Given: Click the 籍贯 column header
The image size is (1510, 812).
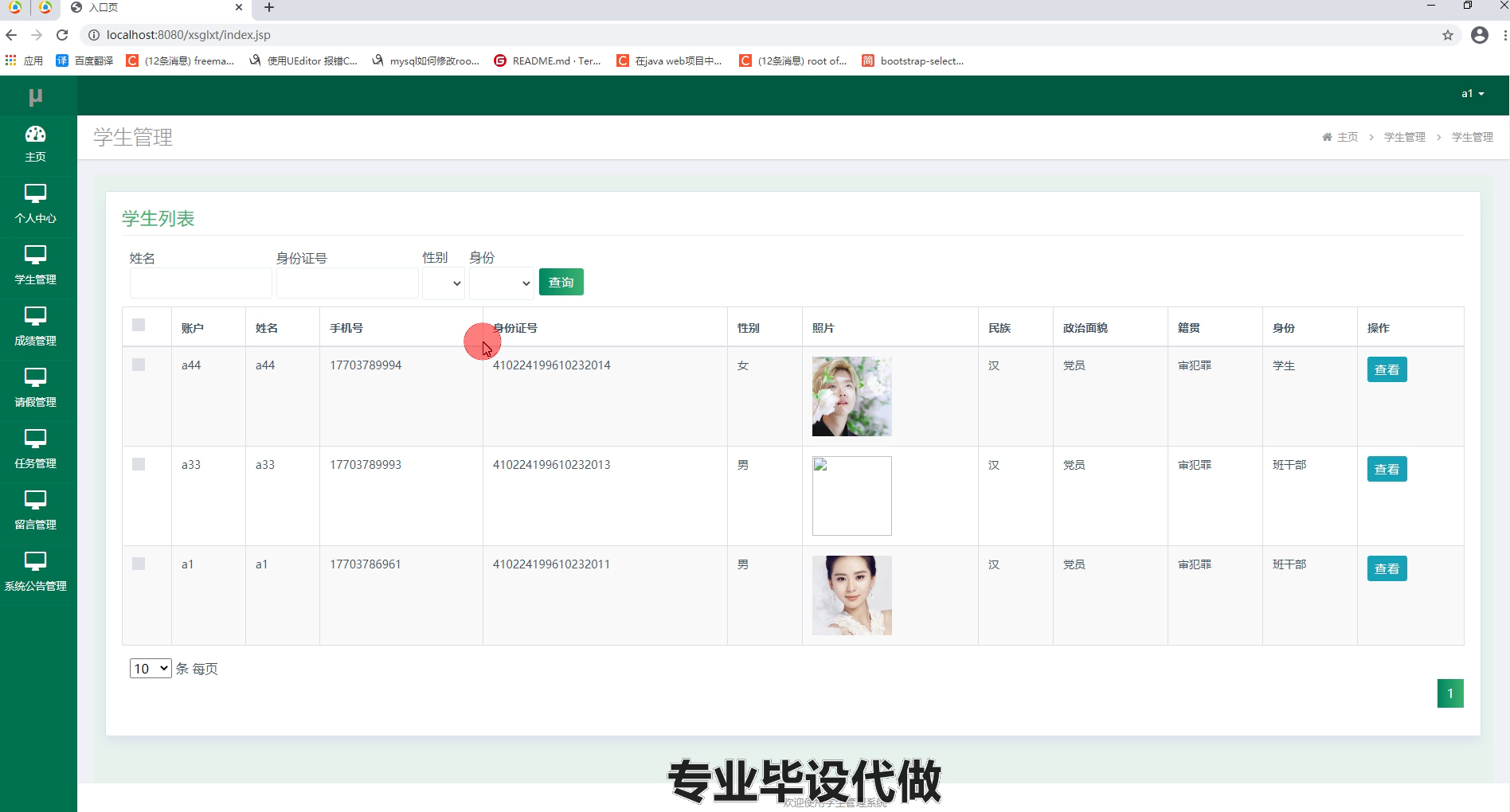Looking at the screenshot, I should pyautogui.click(x=1189, y=328).
